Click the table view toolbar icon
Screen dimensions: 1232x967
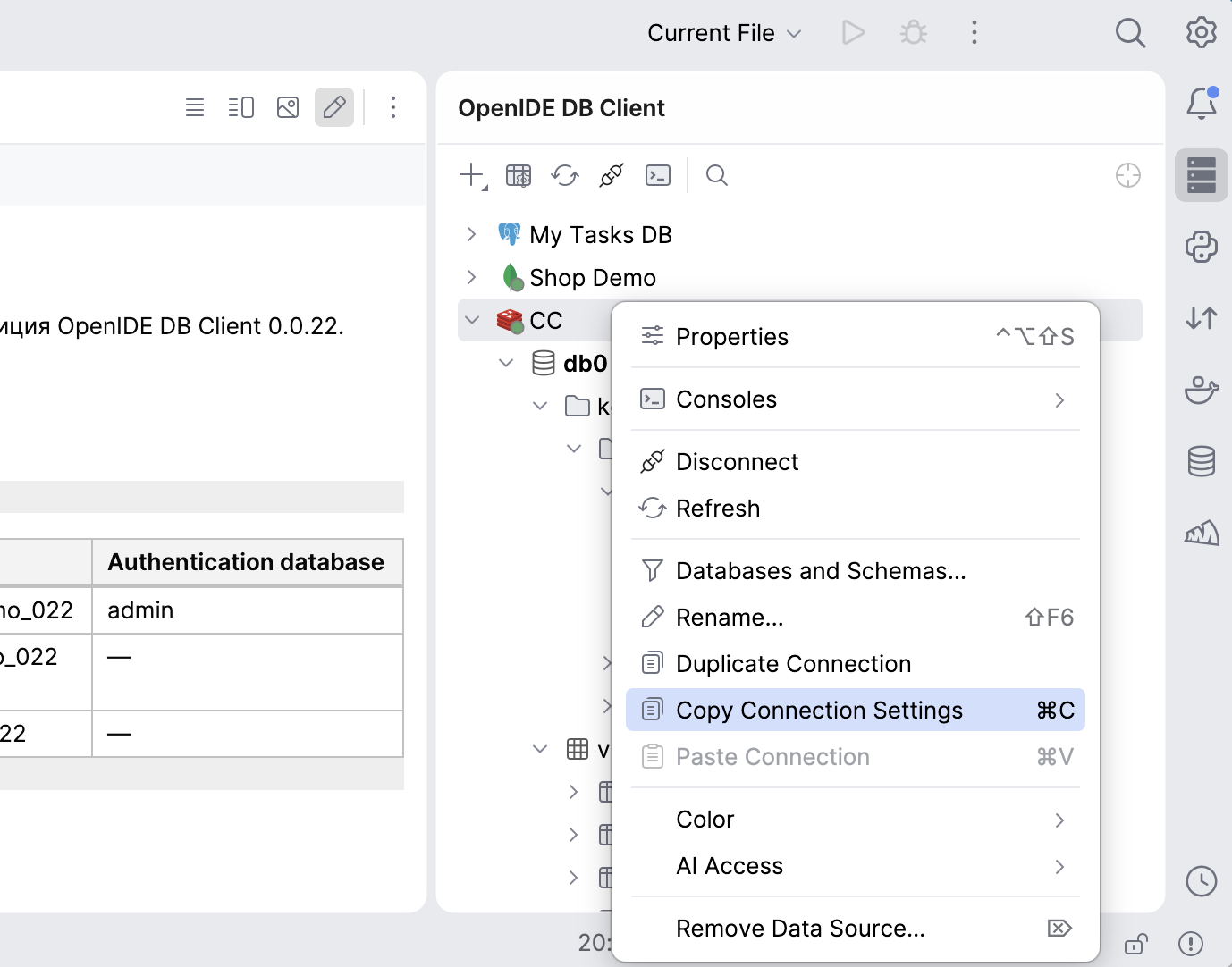pyautogui.click(x=519, y=175)
